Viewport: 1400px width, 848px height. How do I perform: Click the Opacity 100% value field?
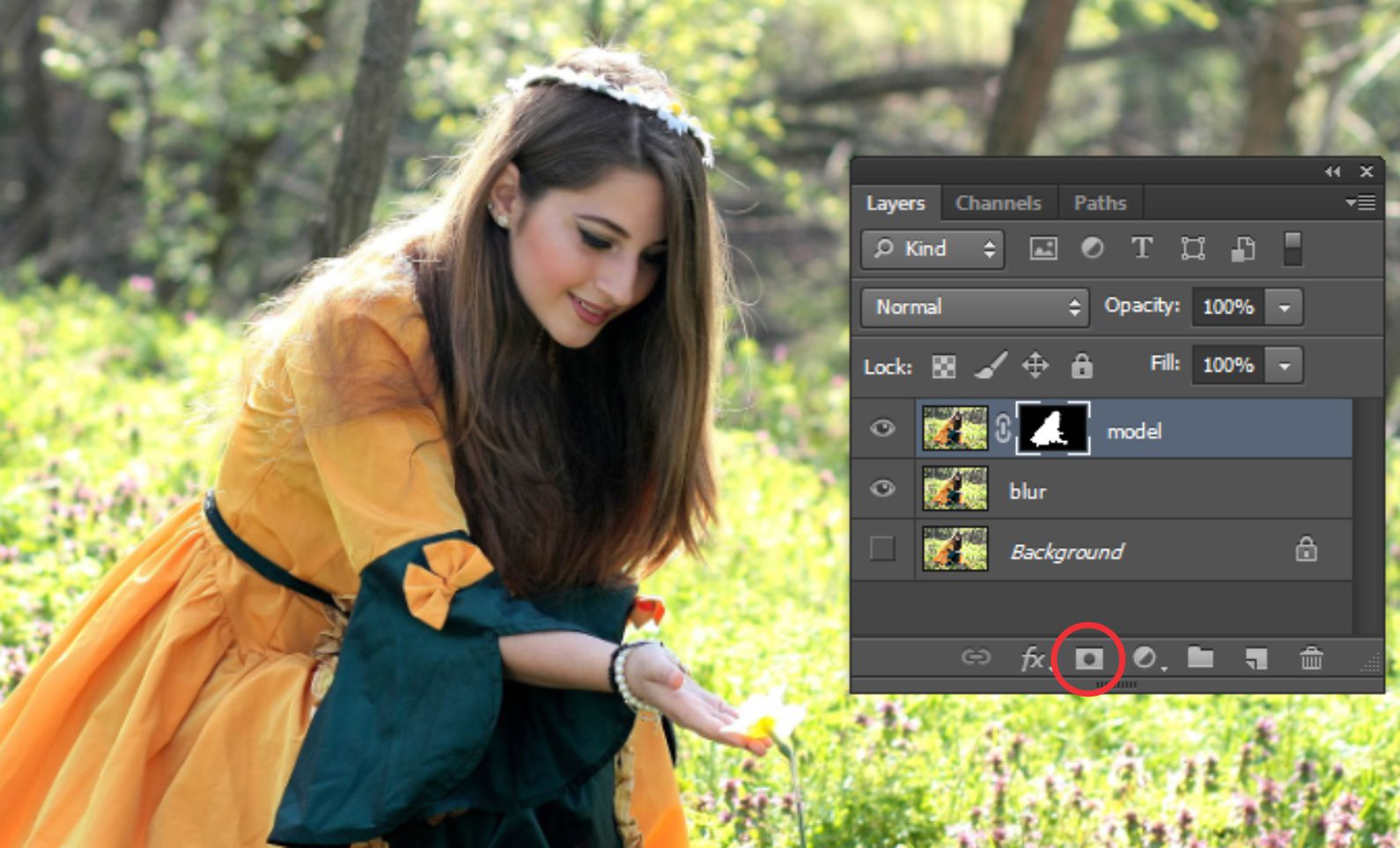click(1228, 307)
